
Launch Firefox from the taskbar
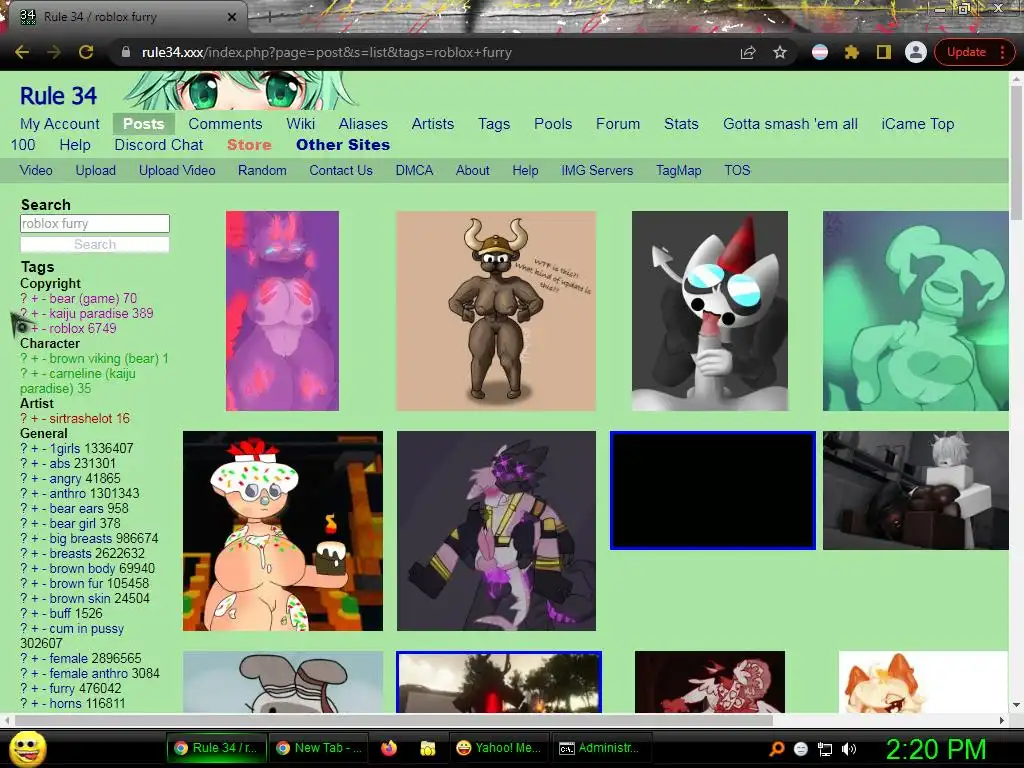tap(389, 748)
